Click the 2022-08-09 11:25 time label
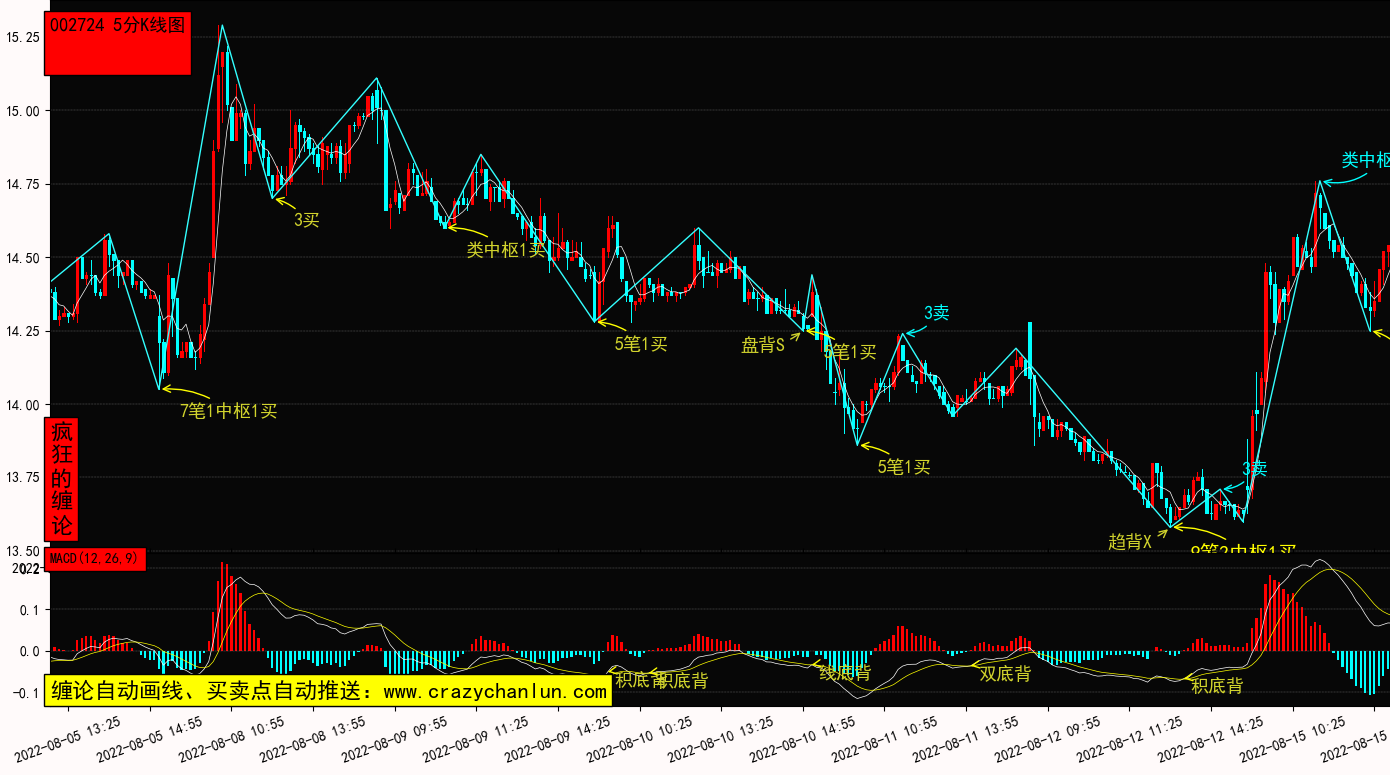1390x775 pixels. coord(477,738)
